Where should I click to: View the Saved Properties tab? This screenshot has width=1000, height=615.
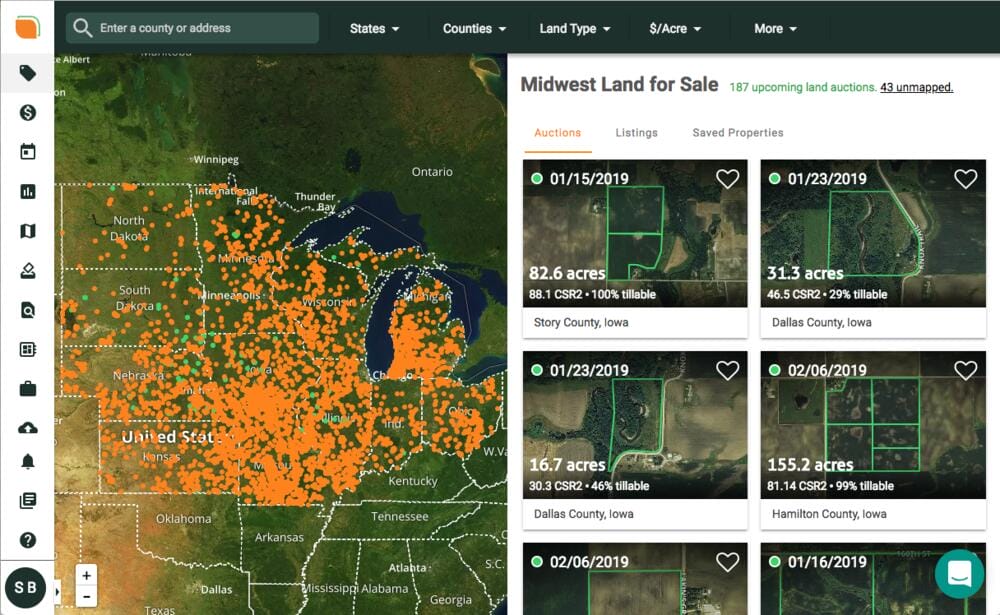[737, 132]
